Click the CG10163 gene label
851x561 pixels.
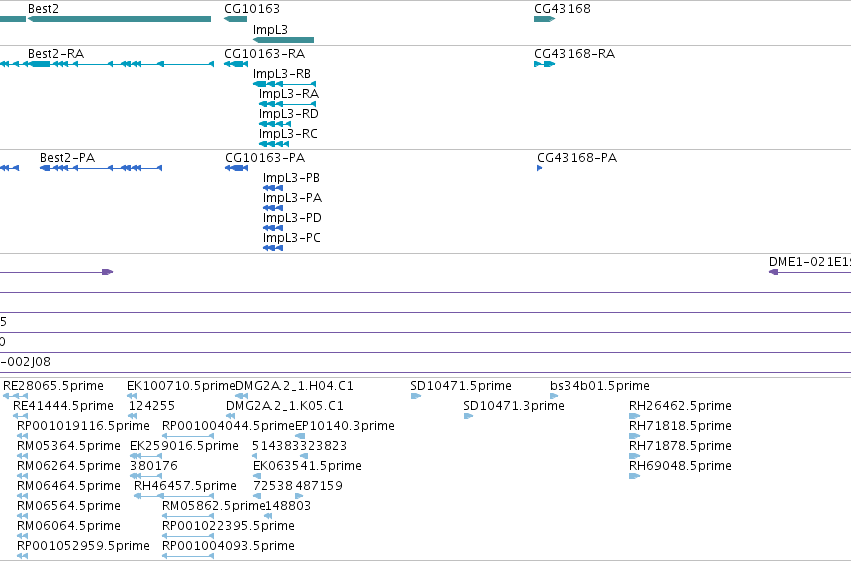(252, 9)
